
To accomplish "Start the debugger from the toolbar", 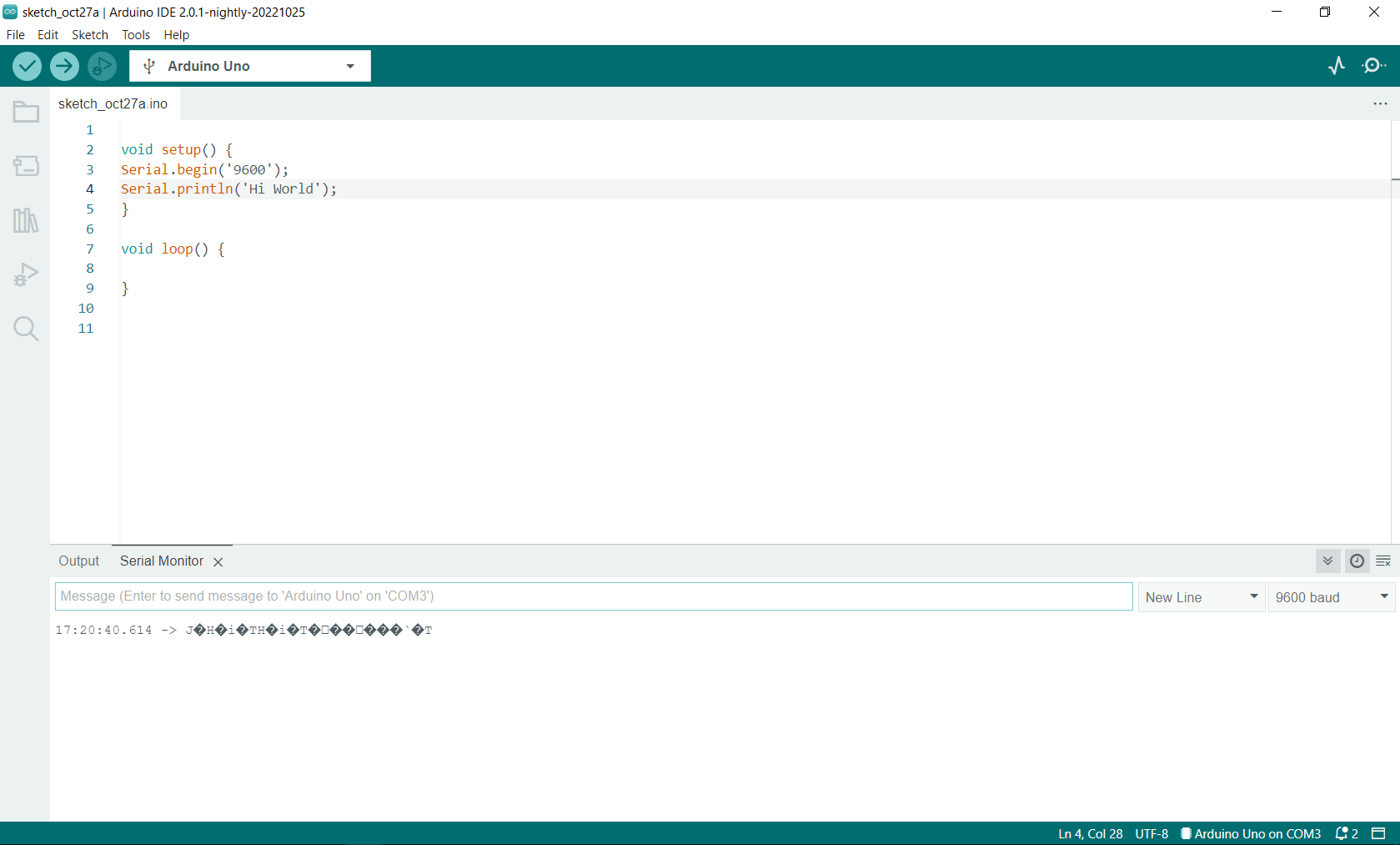I will click(x=102, y=66).
